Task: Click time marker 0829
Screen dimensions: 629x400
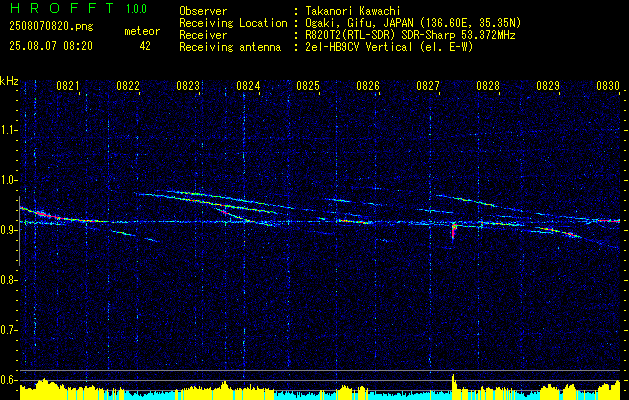Action: pos(548,86)
